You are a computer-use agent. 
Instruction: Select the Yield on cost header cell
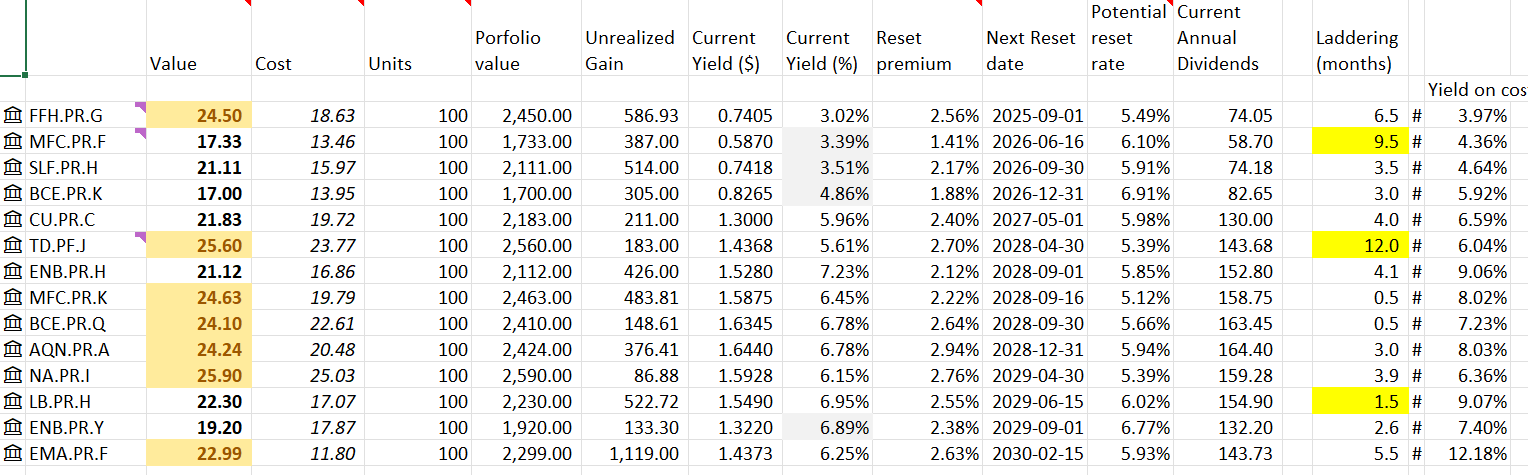click(x=1477, y=90)
